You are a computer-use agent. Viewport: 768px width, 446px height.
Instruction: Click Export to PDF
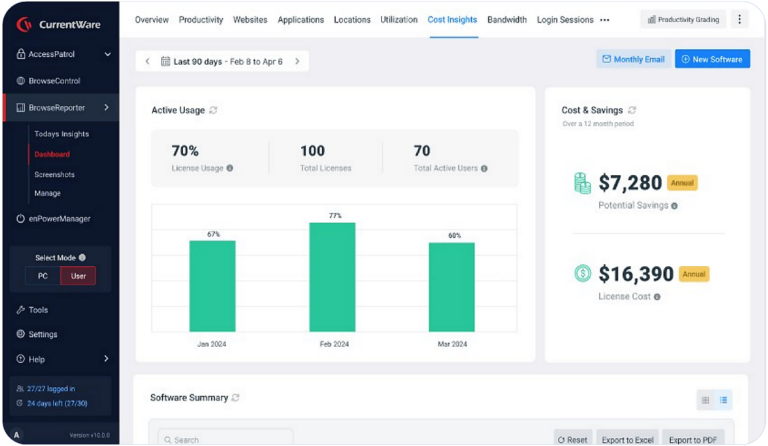click(693, 439)
